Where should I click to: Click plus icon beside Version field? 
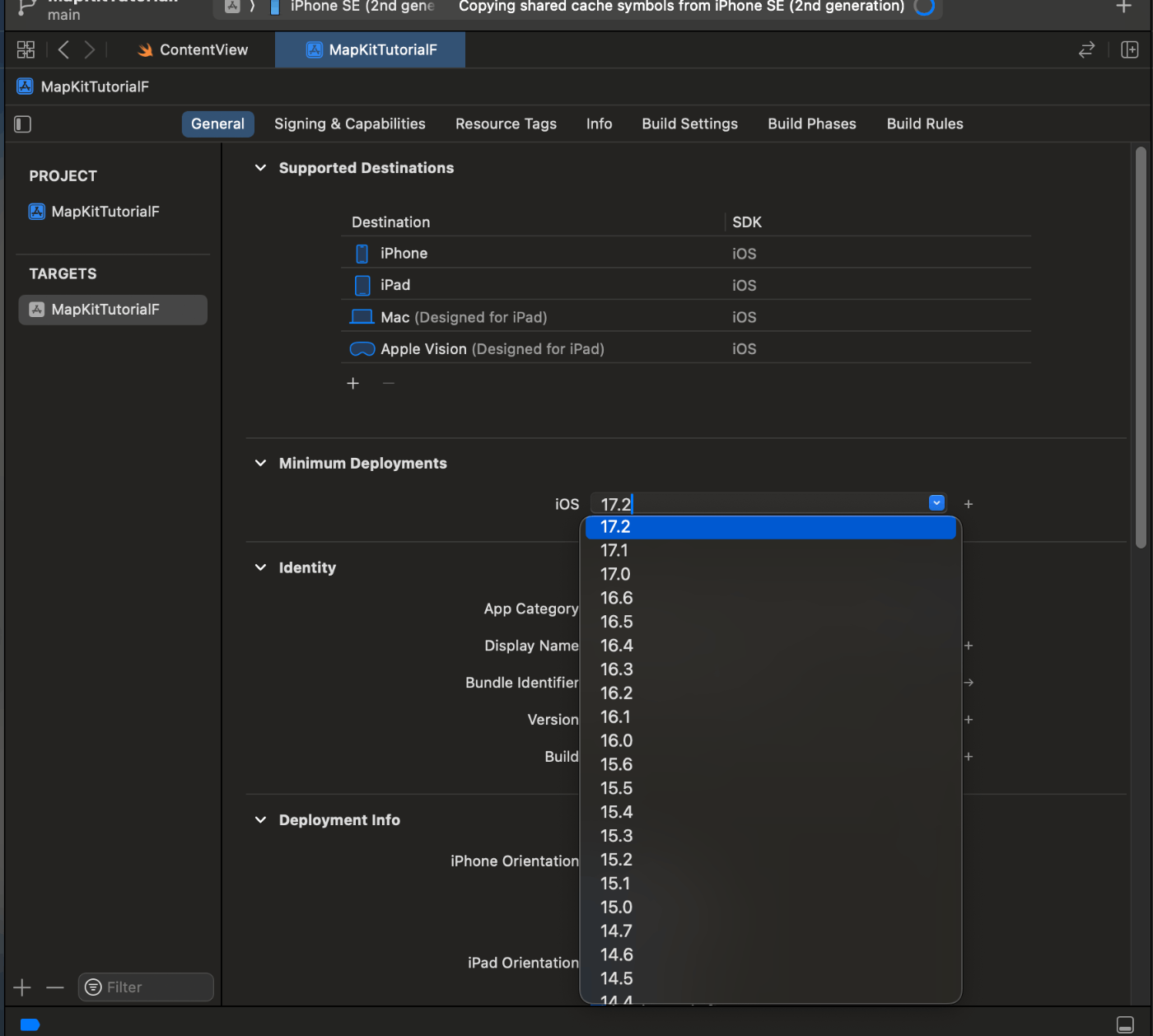969,720
